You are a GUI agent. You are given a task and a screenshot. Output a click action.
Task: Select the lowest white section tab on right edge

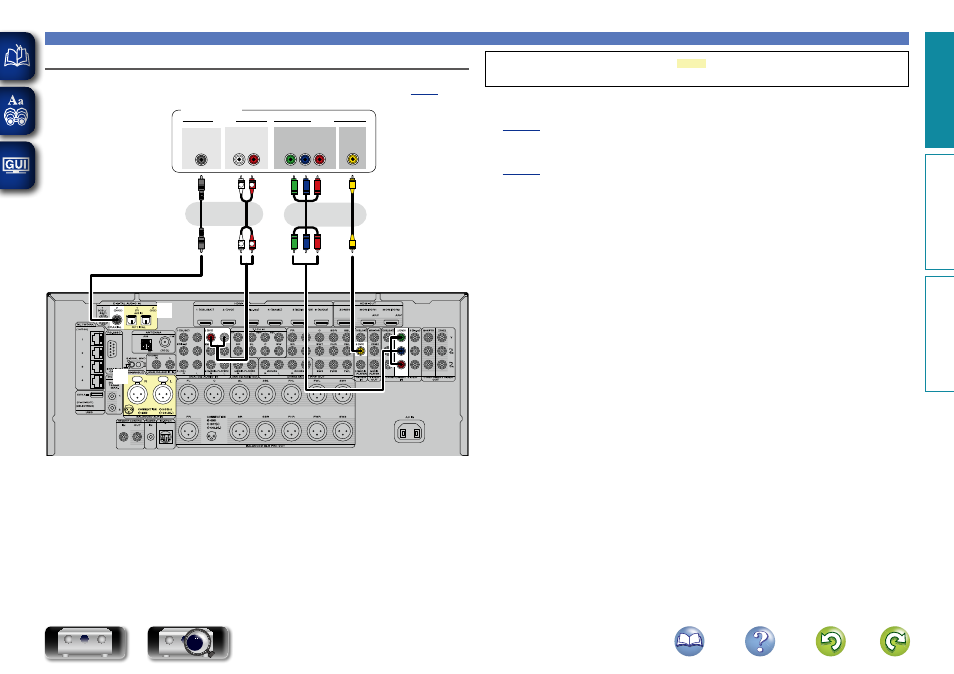coord(940,334)
